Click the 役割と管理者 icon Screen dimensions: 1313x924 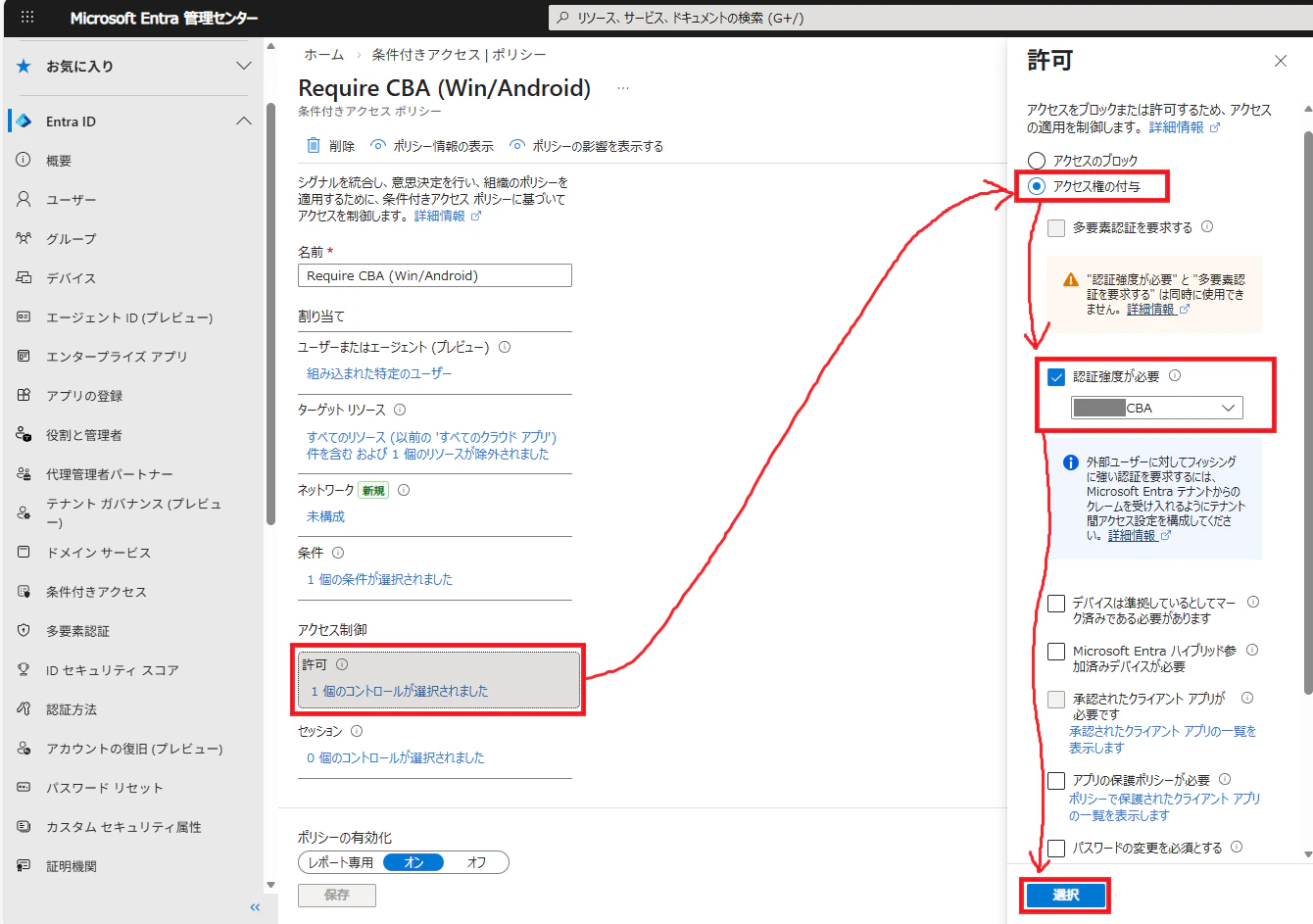tap(24, 434)
